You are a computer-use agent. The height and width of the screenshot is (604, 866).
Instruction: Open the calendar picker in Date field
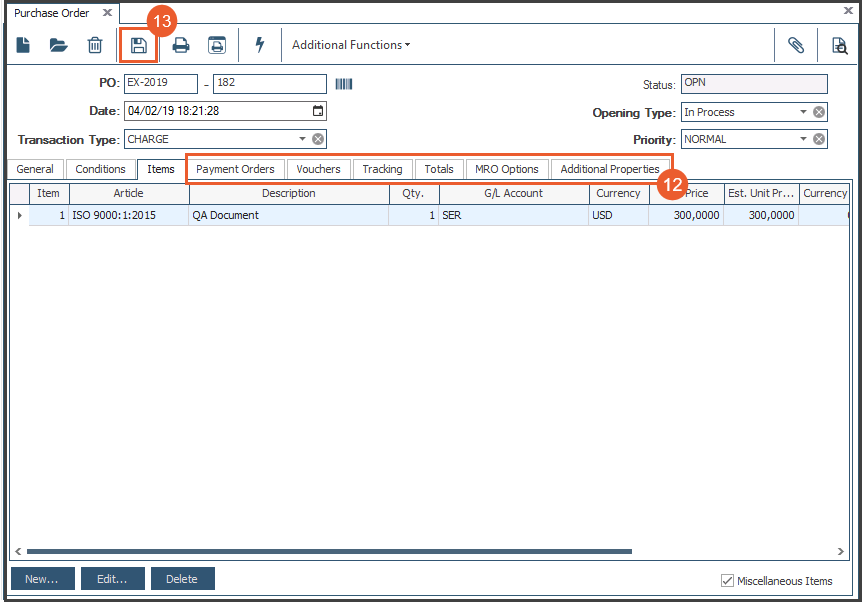(318, 111)
